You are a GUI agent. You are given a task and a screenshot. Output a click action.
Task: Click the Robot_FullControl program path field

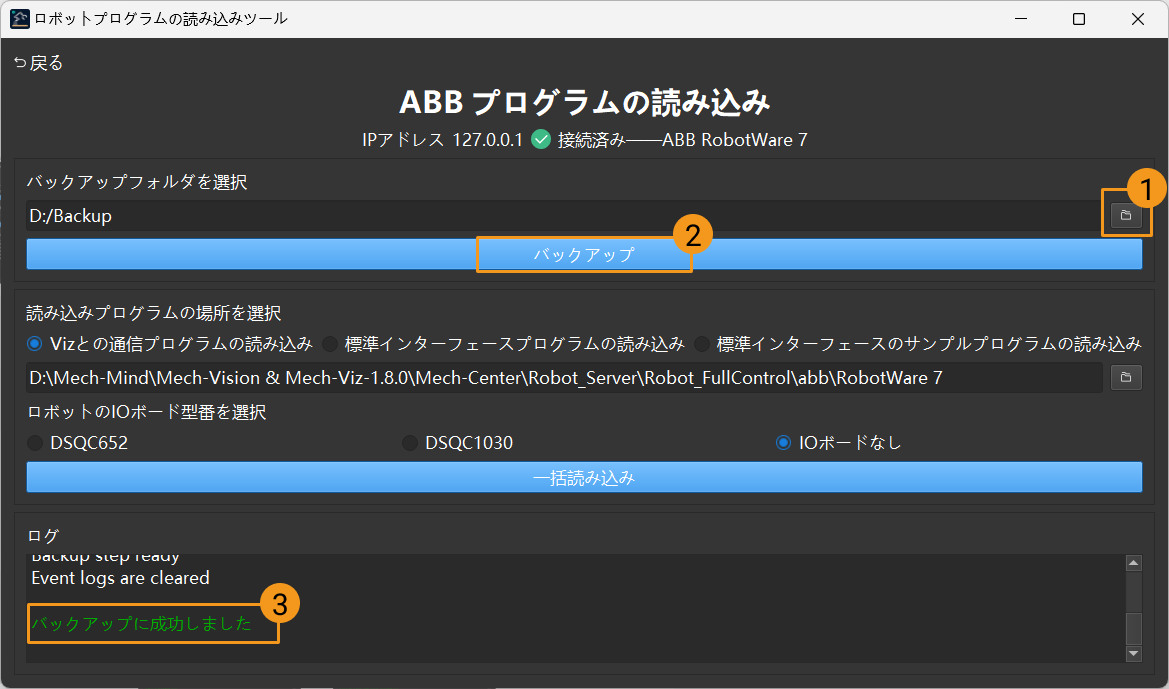click(x=564, y=377)
